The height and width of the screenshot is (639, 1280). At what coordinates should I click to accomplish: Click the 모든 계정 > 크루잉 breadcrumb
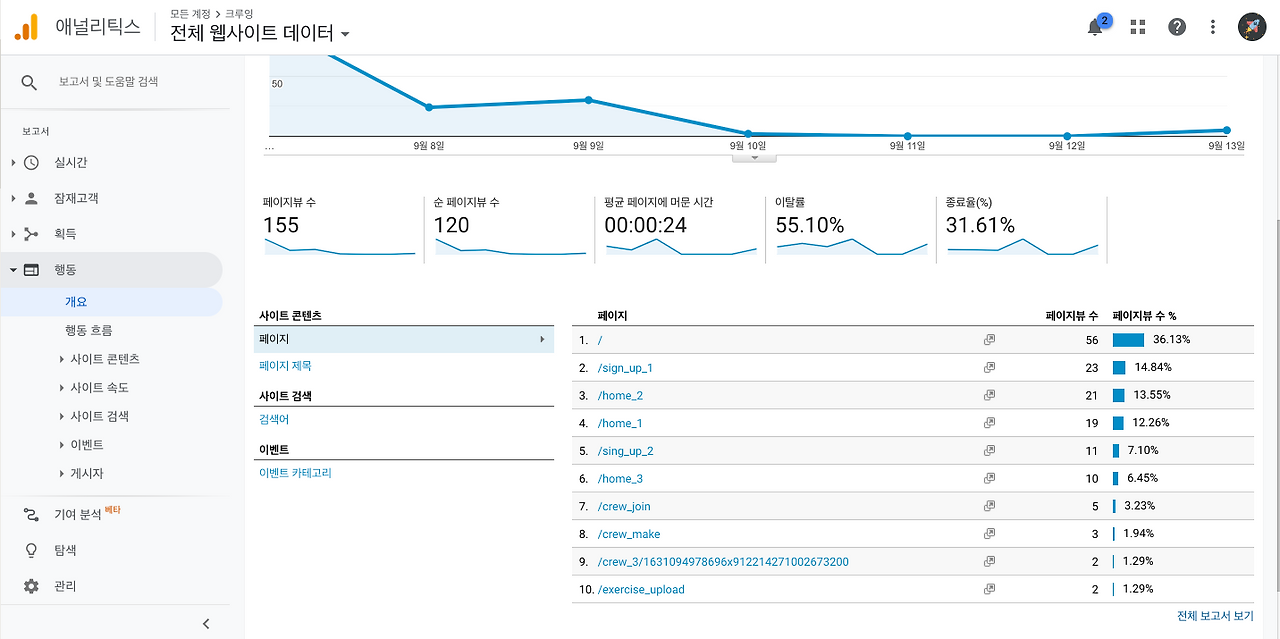pyautogui.click(x=211, y=14)
